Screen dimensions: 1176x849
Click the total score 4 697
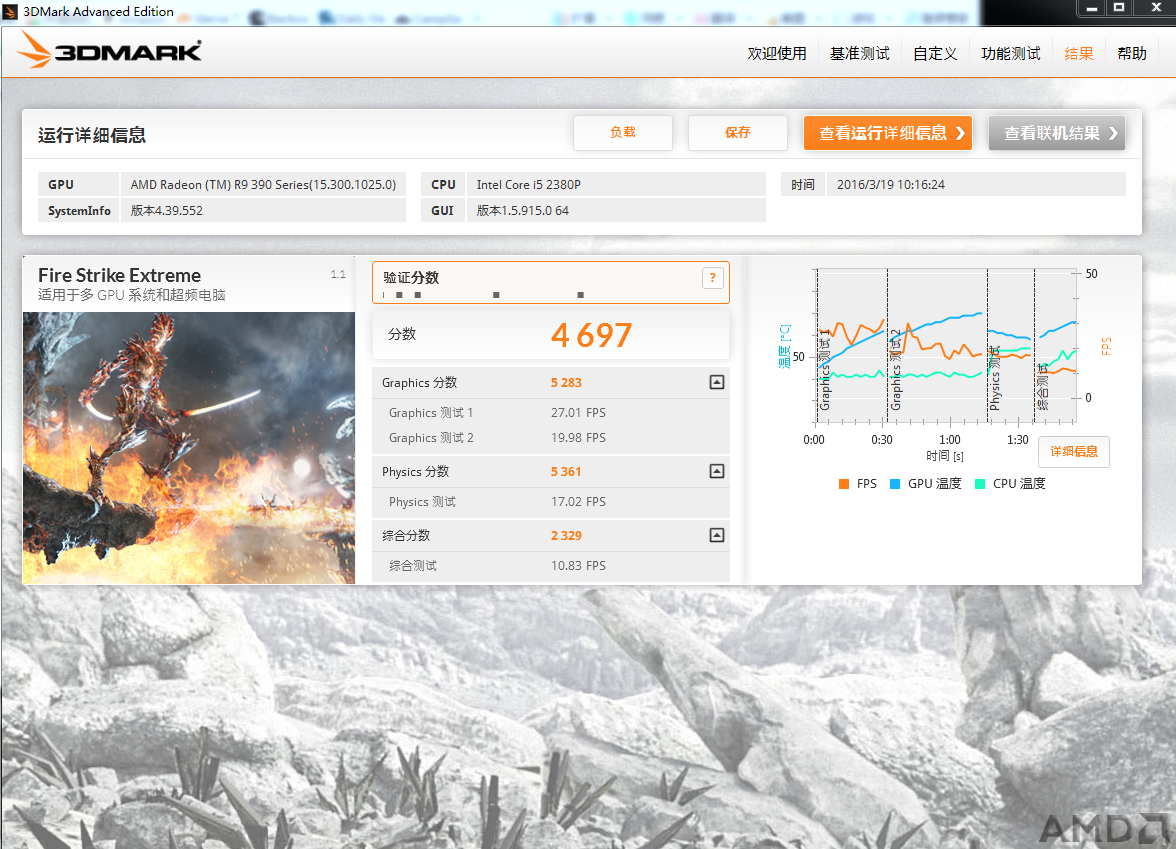click(x=592, y=335)
